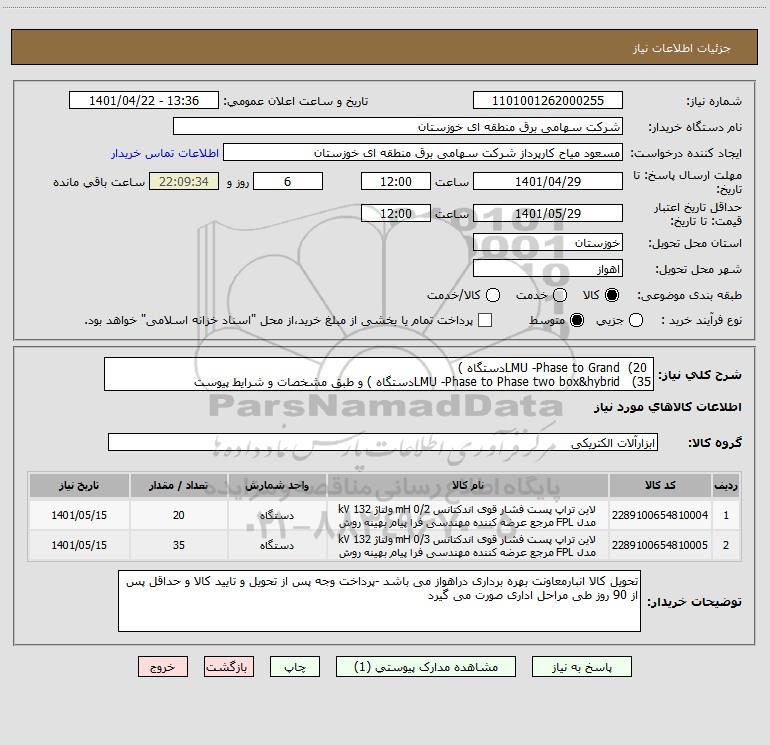Click item code 2289100654810004
The height and width of the screenshot is (745, 770).
click(660, 515)
